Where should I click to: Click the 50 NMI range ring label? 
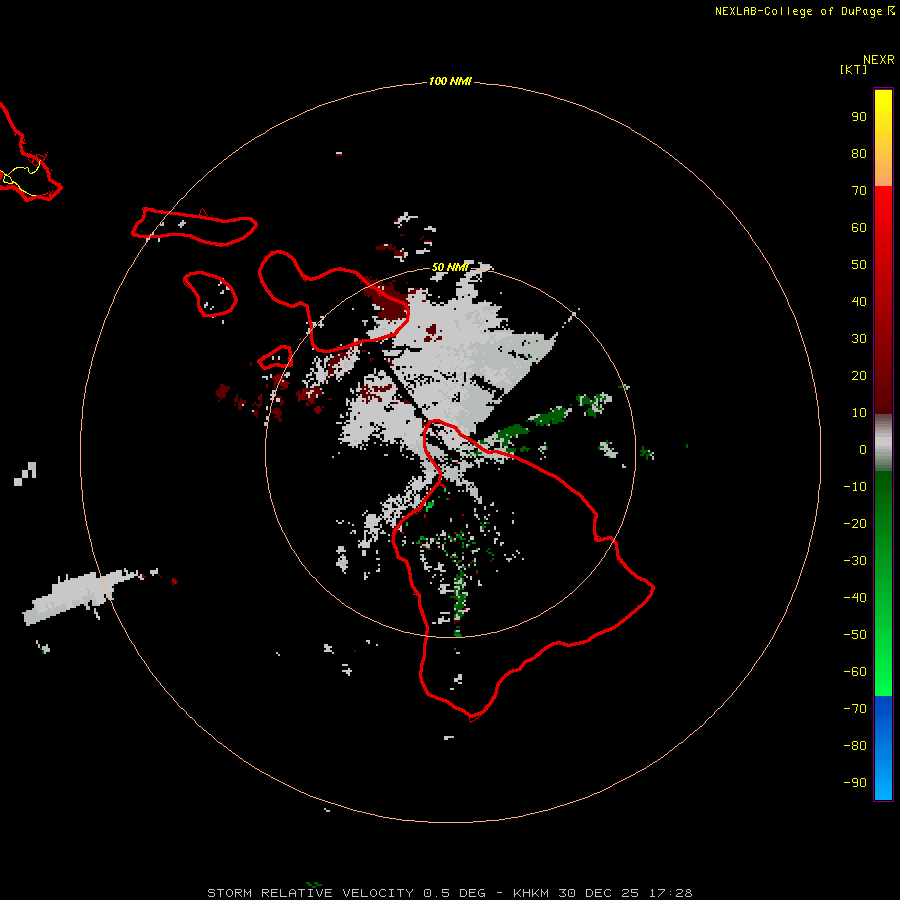pyautogui.click(x=449, y=267)
